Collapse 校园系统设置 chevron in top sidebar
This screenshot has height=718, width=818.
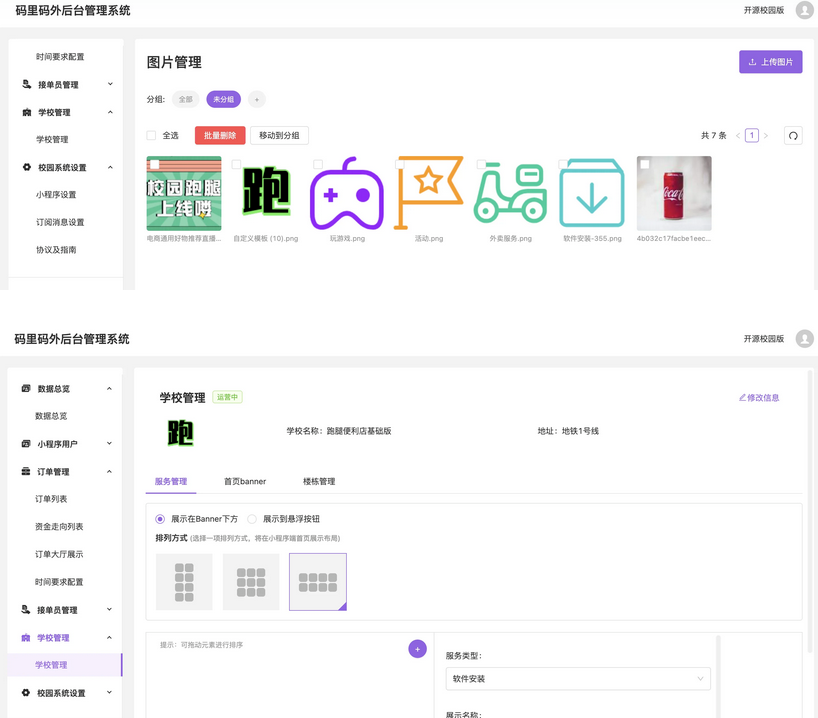(x=110, y=167)
